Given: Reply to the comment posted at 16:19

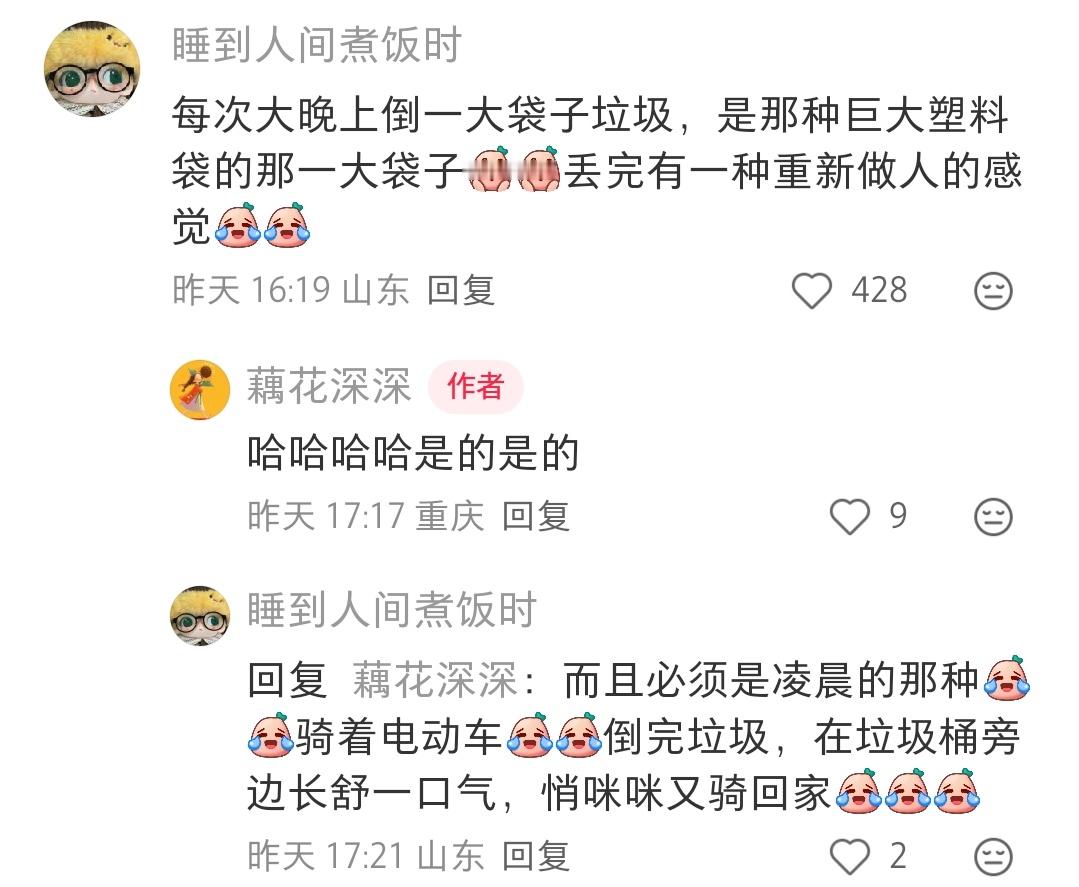Looking at the screenshot, I should (460, 290).
